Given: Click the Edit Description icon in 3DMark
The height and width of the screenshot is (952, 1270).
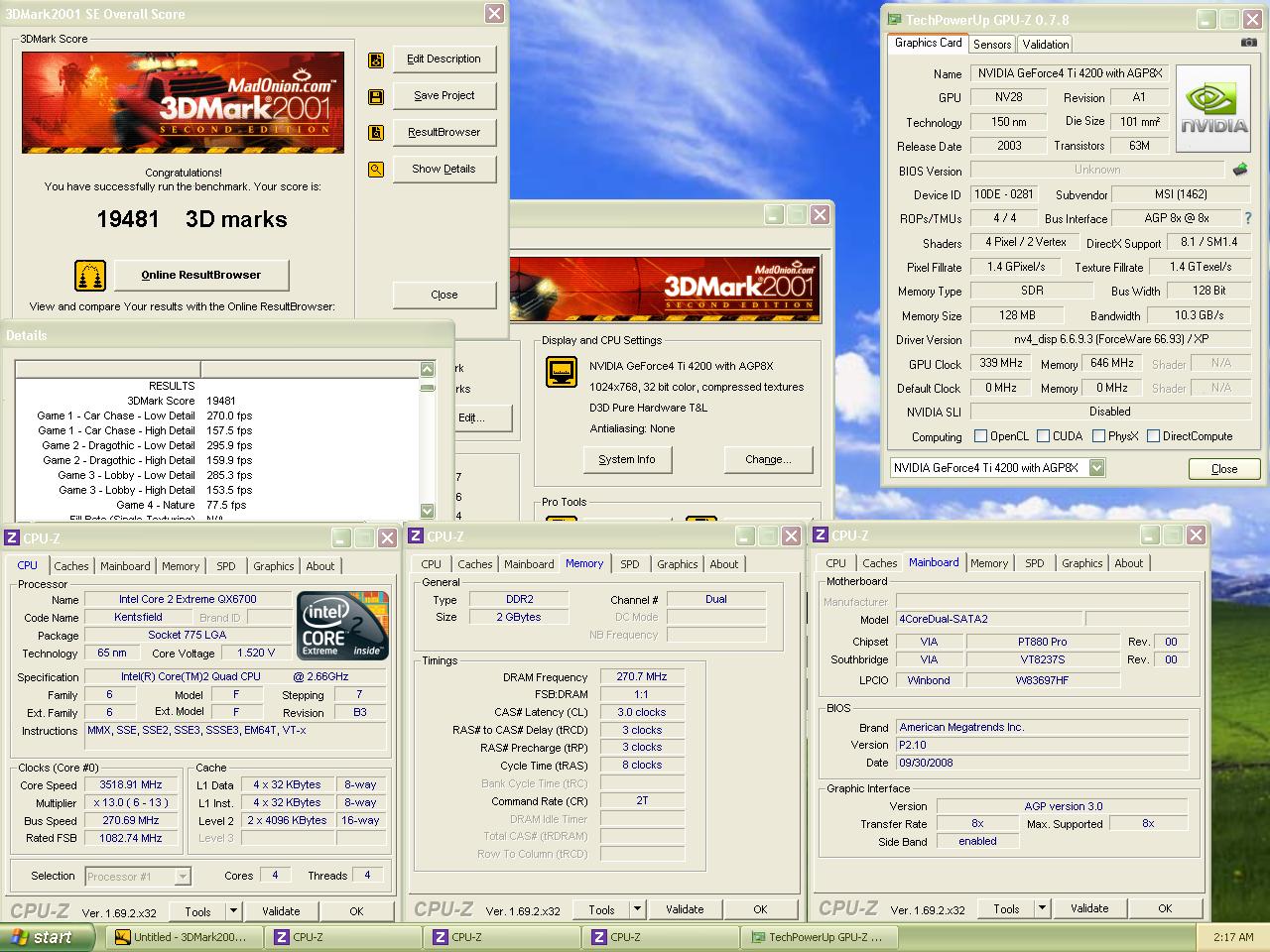Looking at the screenshot, I should click(x=376, y=59).
